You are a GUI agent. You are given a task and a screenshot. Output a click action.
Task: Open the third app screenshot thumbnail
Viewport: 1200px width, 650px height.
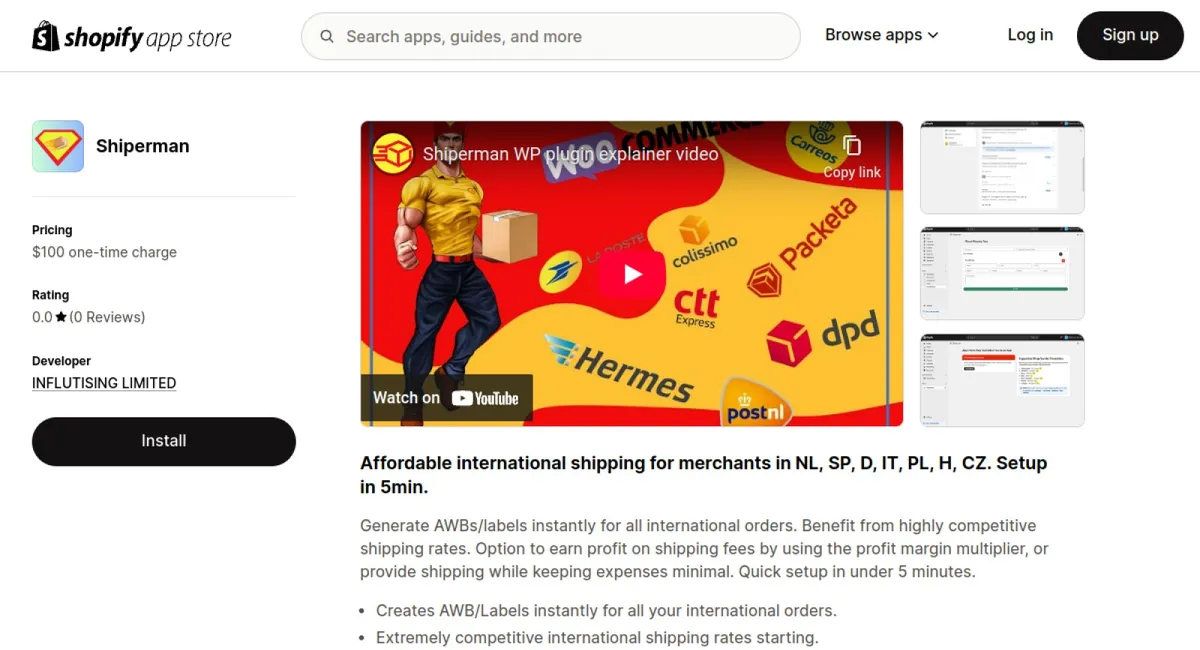(1002, 380)
